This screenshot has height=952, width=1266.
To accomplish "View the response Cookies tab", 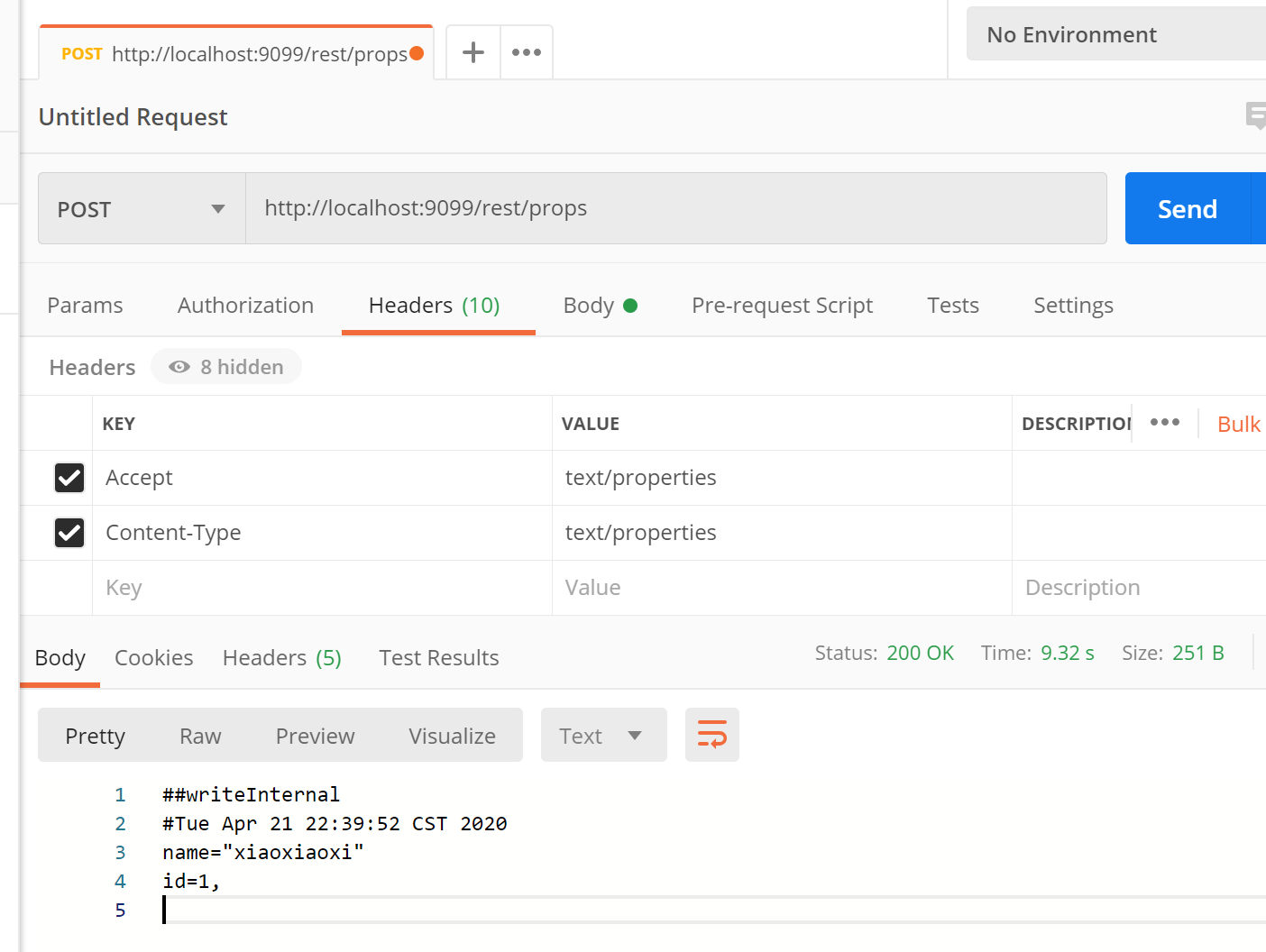I will (x=154, y=658).
